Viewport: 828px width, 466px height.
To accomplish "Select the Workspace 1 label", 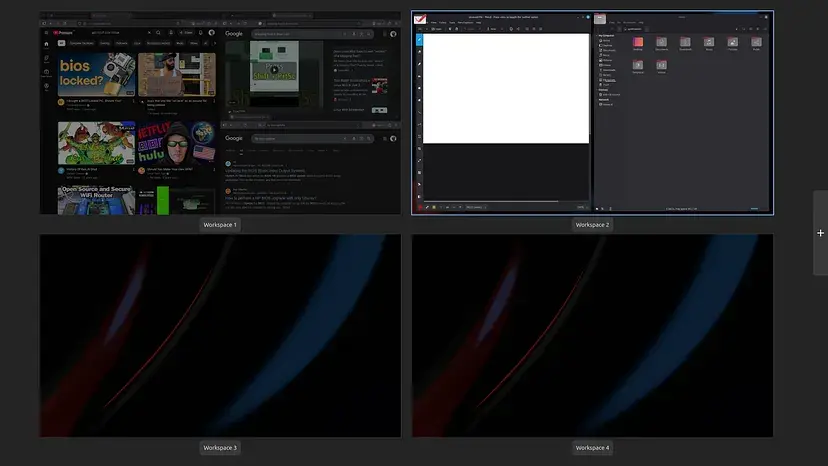I will (220, 225).
